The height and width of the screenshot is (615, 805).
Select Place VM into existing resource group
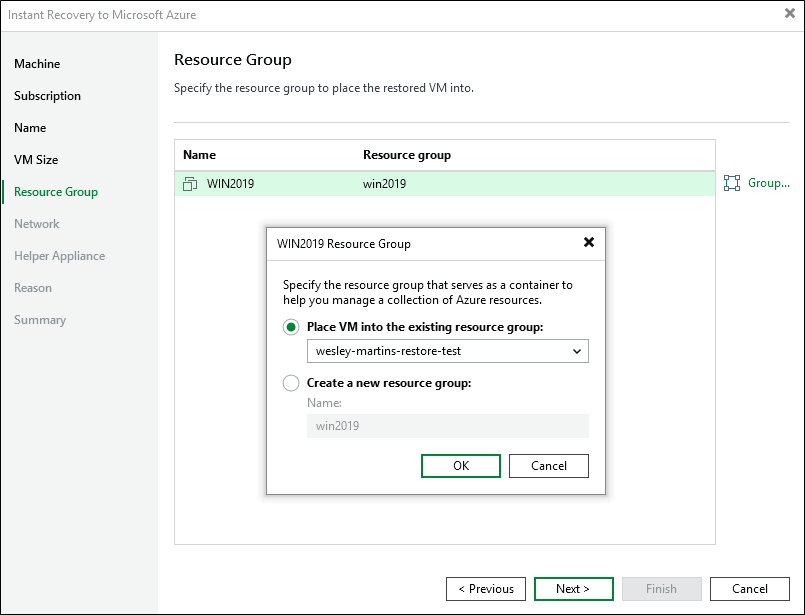pyautogui.click(x=292, y=327)
